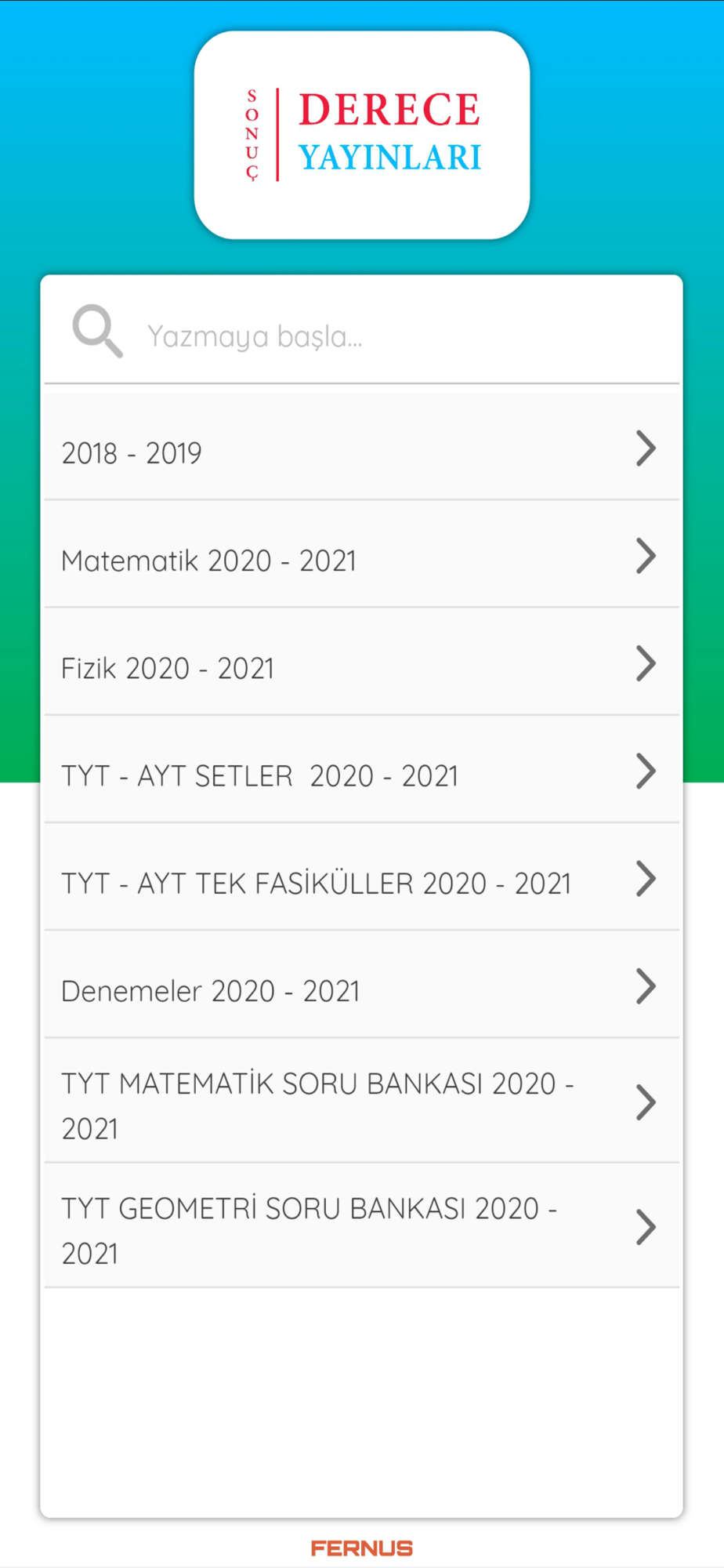Expand Fizik 2020 - 2021 chevron

click(646, 663)
